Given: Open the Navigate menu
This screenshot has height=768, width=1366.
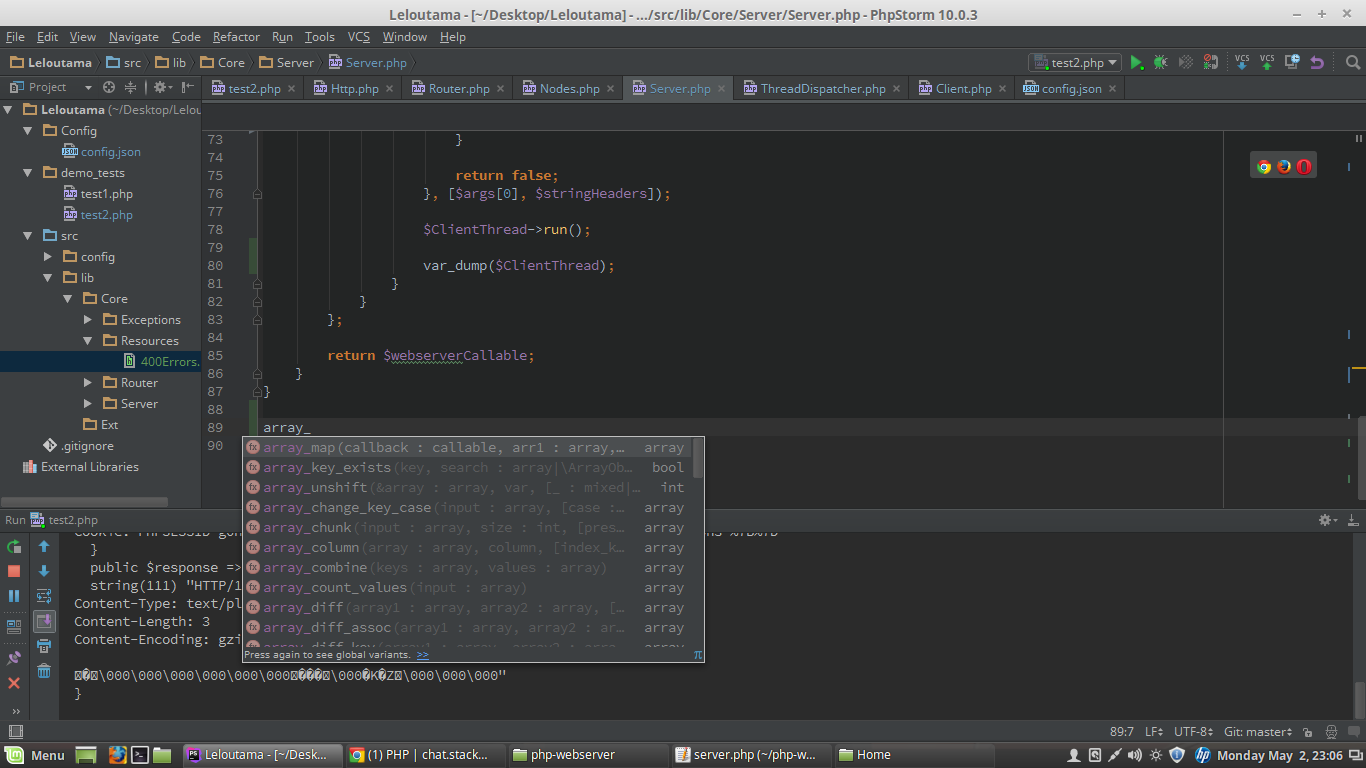Looking at the screenshot, I should (x=134, y=37).
